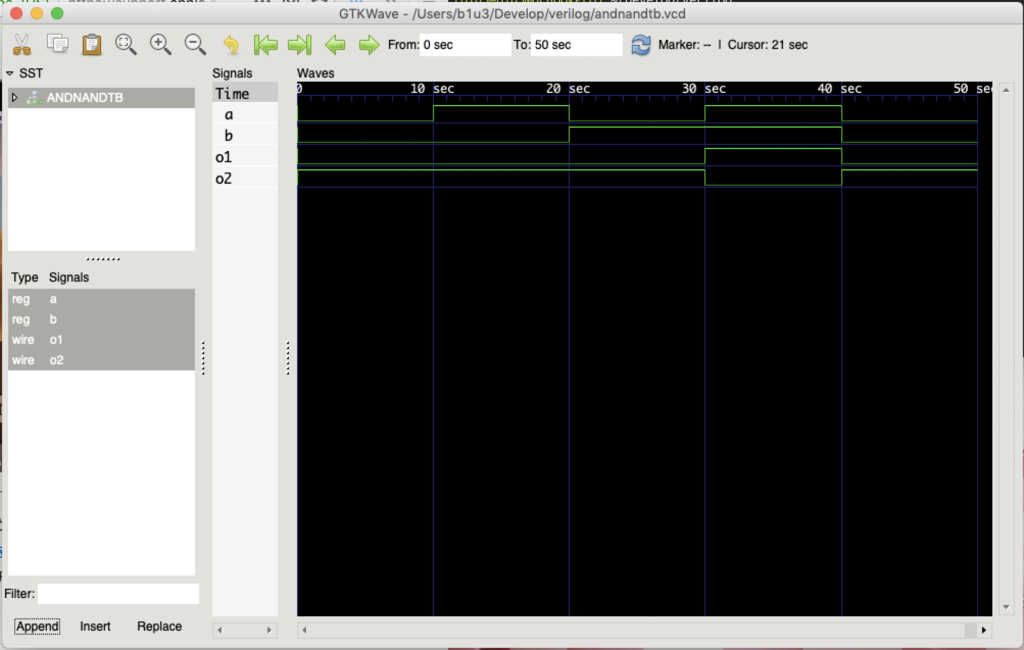Find previous edge with left green arrow
This screenshot has width=1024, height=650.
pos(335,44)
